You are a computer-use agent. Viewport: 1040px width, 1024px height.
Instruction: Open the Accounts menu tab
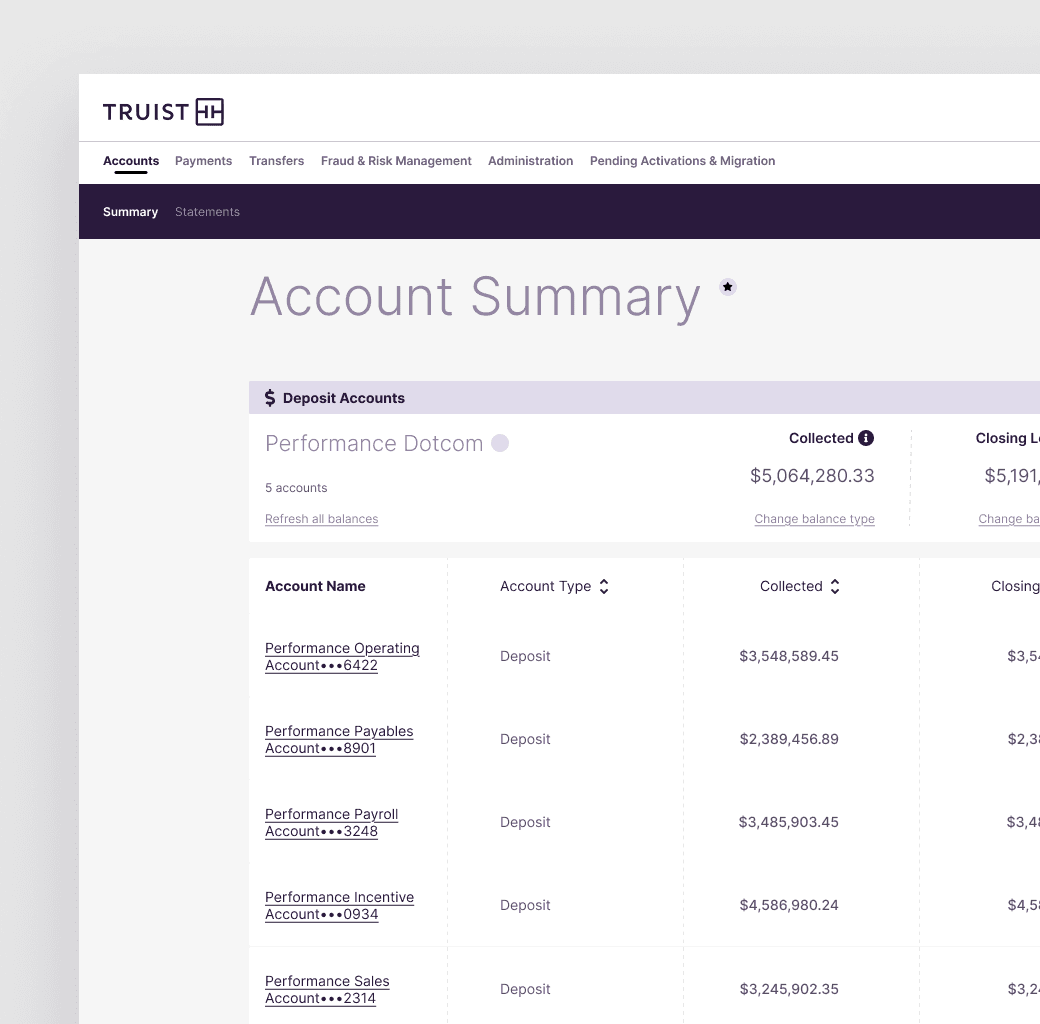point(131,160)
